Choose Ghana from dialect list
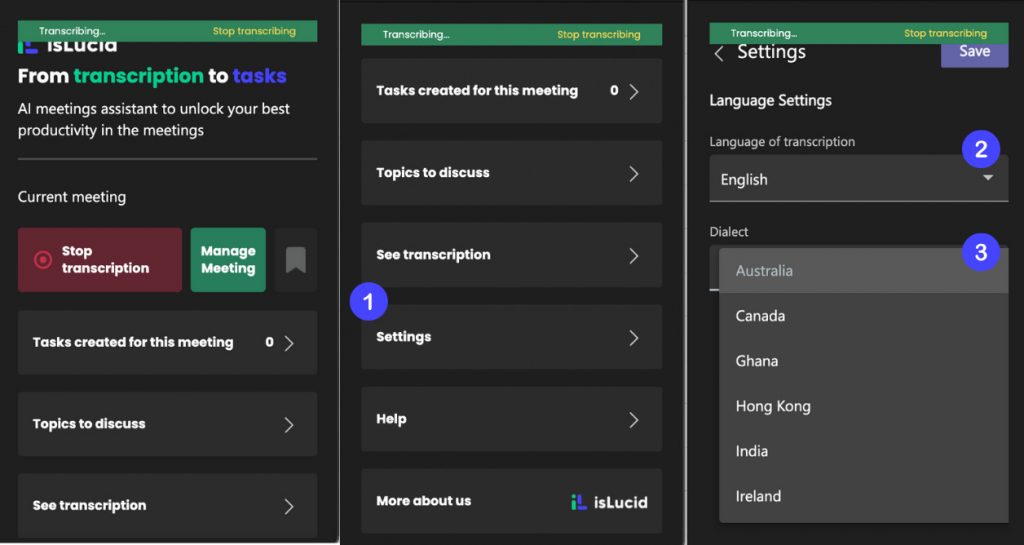This screenshot has height=545, width=1024. pos(863,361)
